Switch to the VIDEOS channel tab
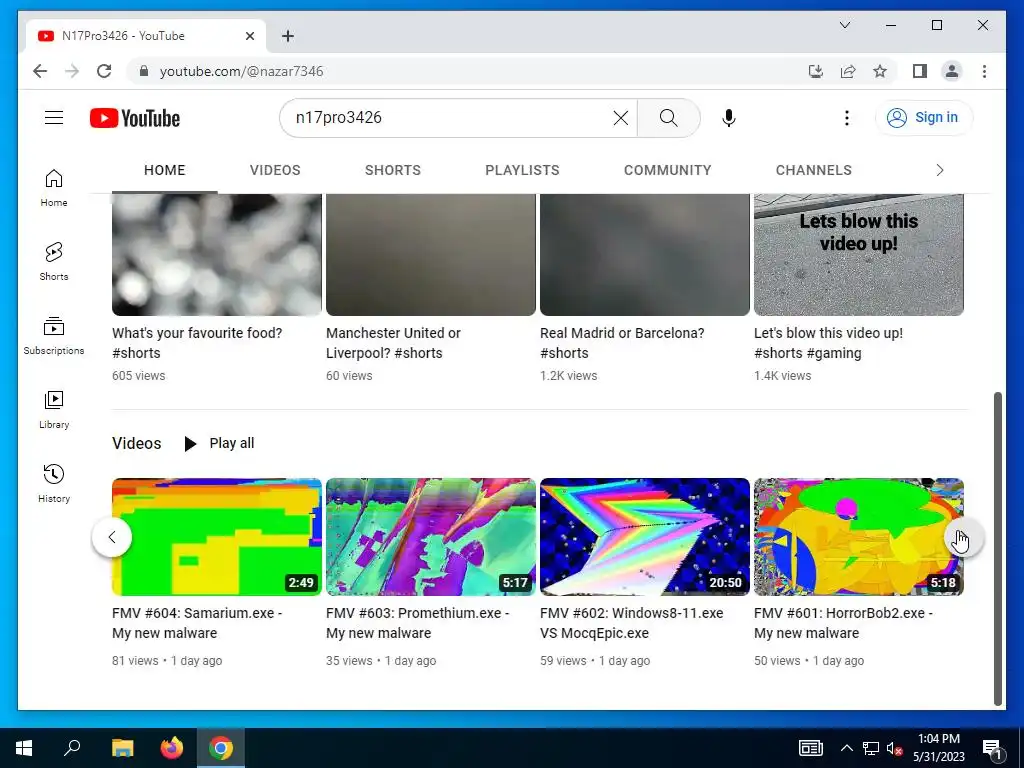The height and width of the screenshot is (768, 1024). click(x=275, y=170)
